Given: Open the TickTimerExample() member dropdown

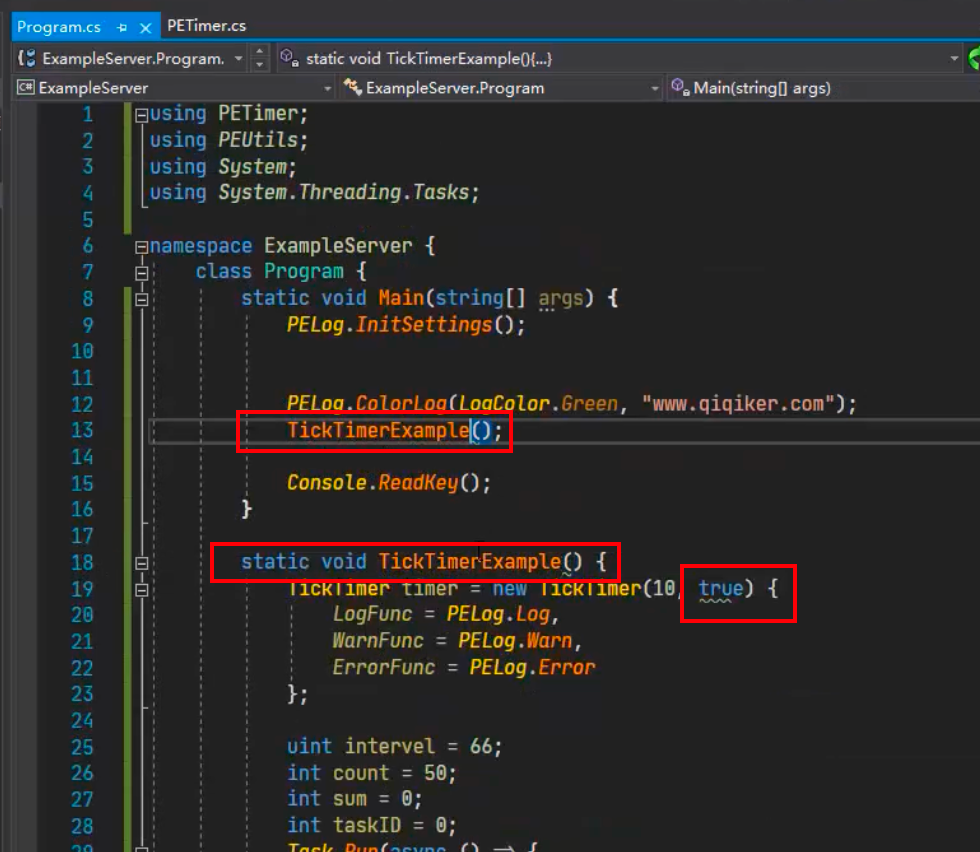Looking at the screenshot, I should tap(954, 59).
